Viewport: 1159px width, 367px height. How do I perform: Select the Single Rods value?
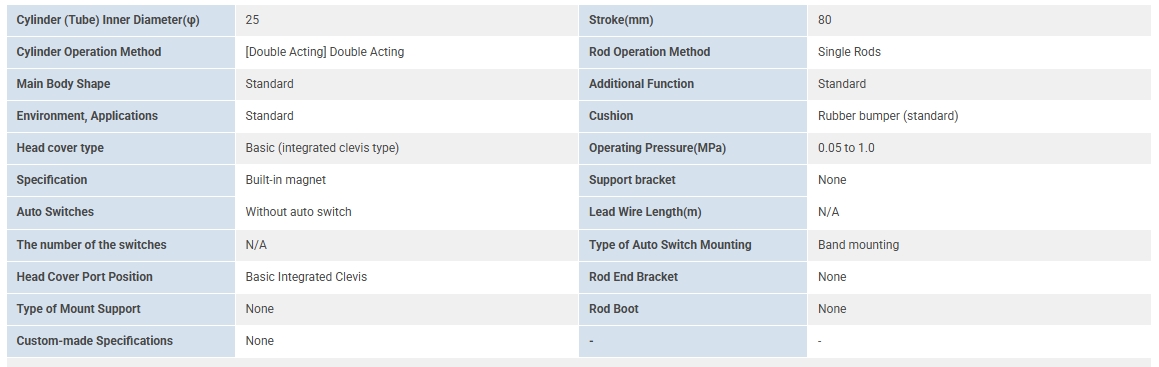coord(849,52)
